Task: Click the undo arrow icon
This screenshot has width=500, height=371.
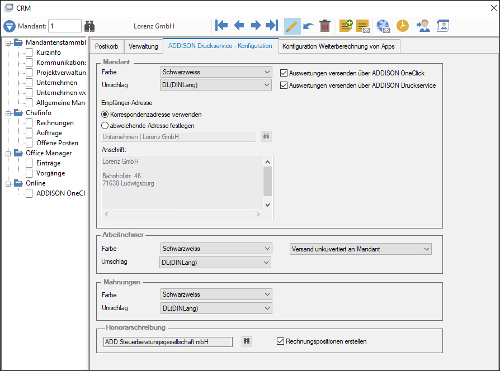Action: [x=309, y=26]
